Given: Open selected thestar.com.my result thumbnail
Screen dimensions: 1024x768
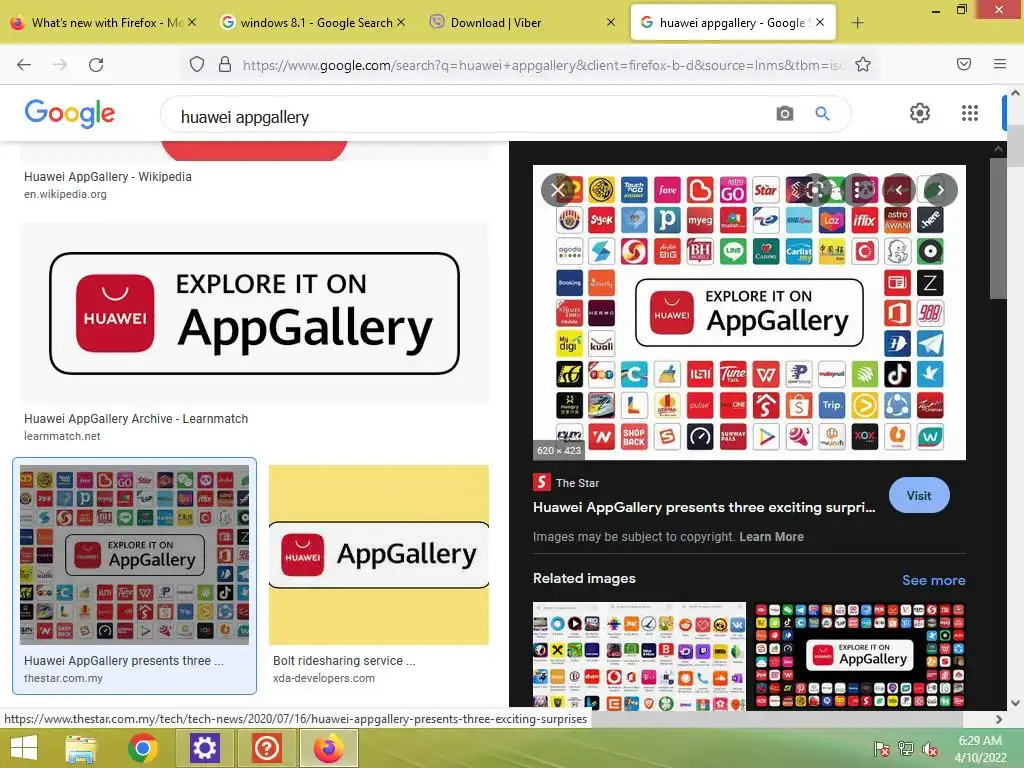Looking at the screenshot, I should [135, 554].
